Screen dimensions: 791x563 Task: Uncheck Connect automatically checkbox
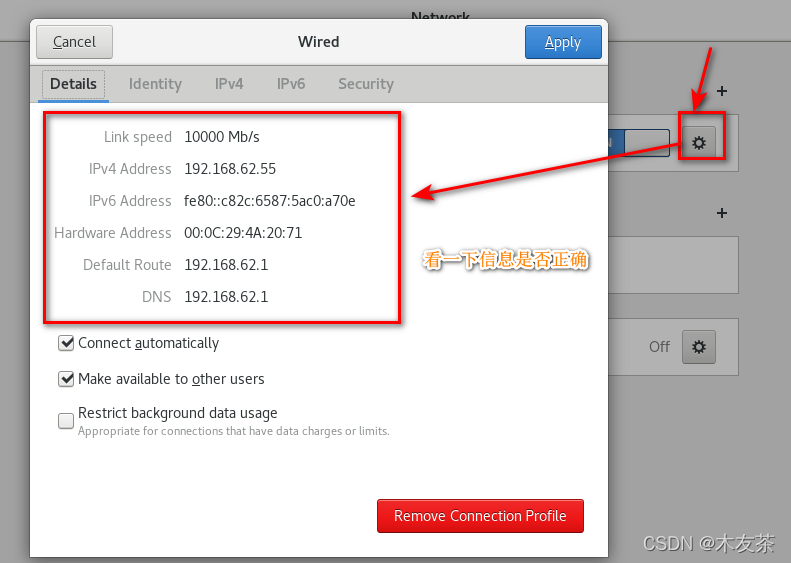(66, 343)
